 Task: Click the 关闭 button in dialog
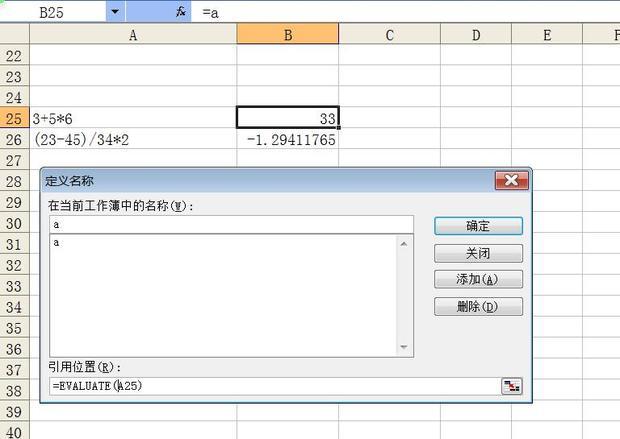(x=478, y=253)
